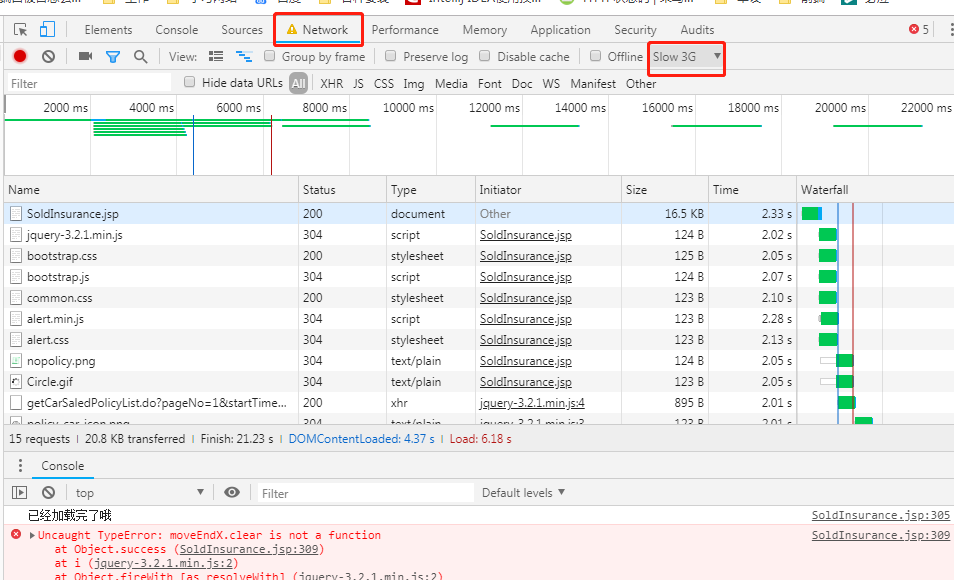Show the console sidebar icon
Screen dimensions: 954x580
19,492
